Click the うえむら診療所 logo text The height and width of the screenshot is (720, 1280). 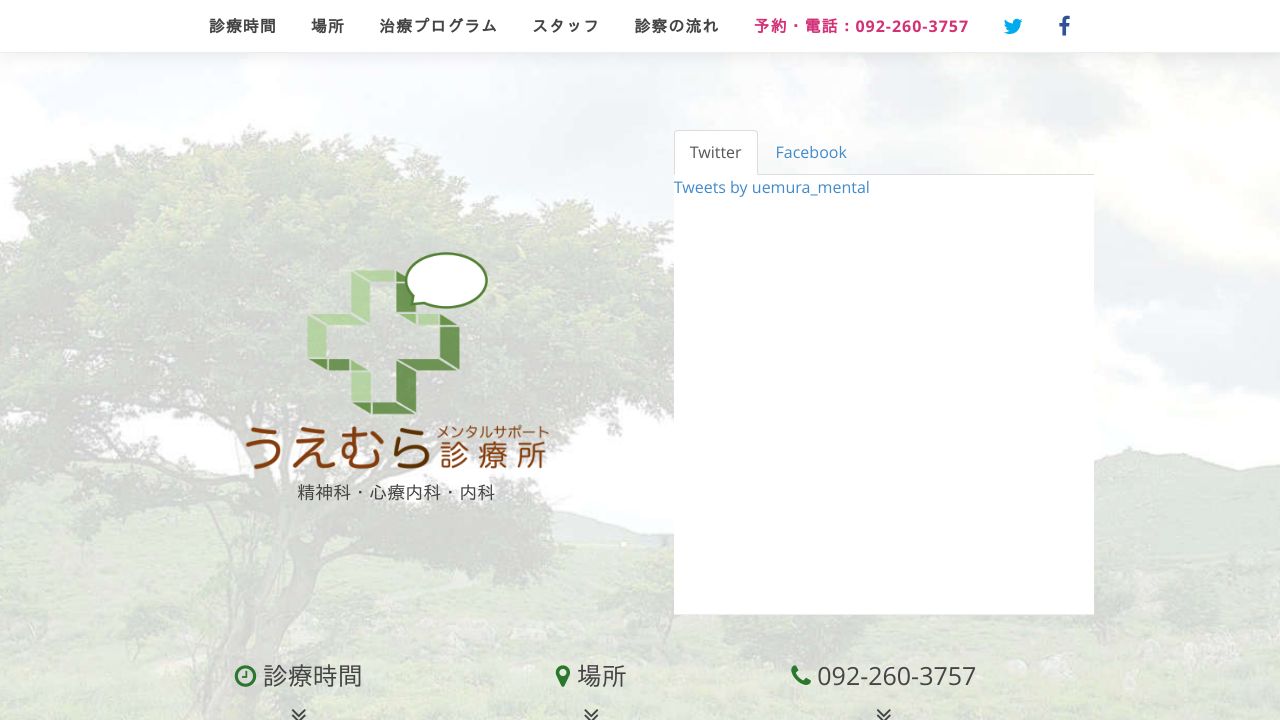(x=396, y=448)
